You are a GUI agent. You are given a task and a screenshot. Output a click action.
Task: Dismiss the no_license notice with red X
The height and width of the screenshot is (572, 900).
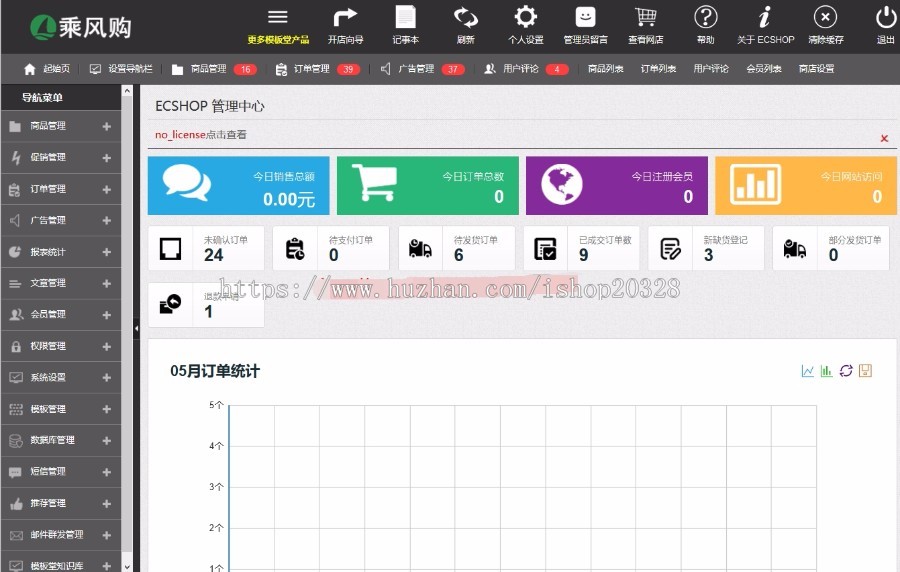[884, 138]
